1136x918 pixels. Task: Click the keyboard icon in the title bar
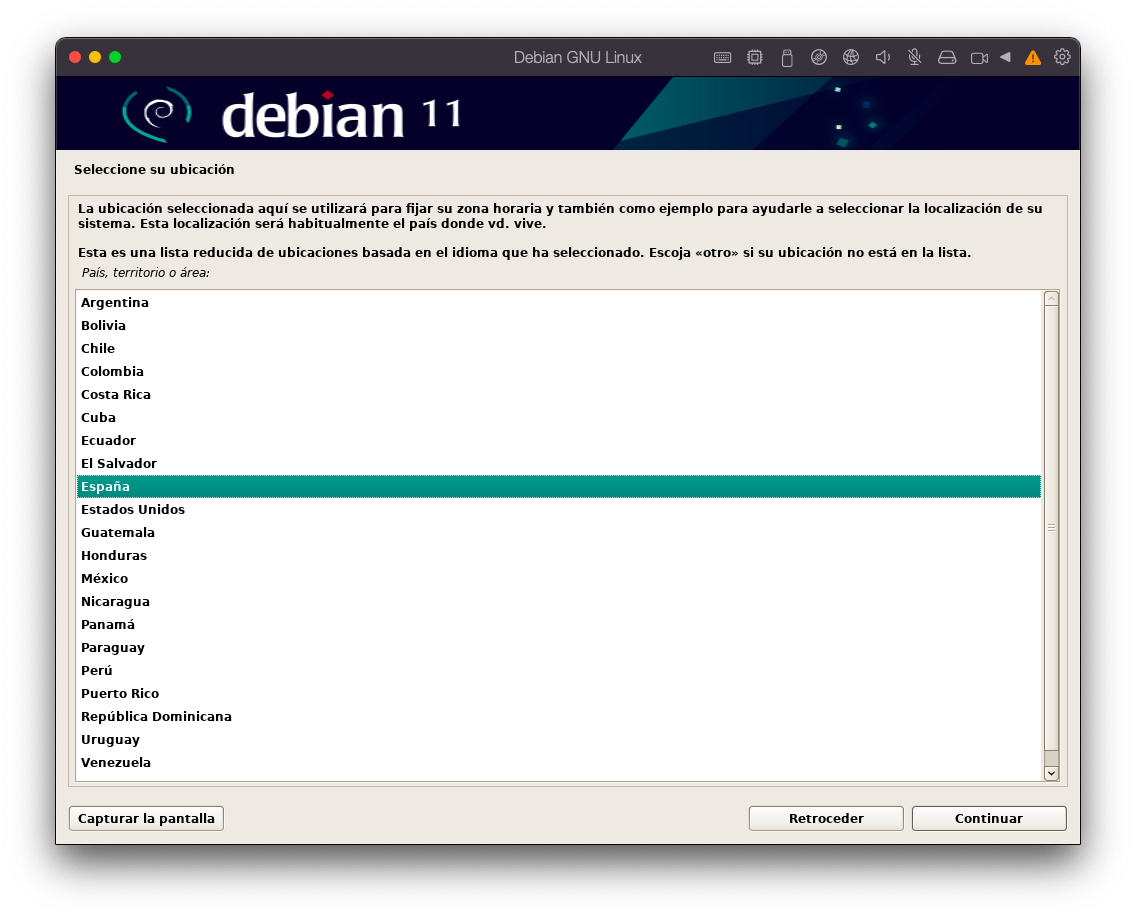coord(722,58)
